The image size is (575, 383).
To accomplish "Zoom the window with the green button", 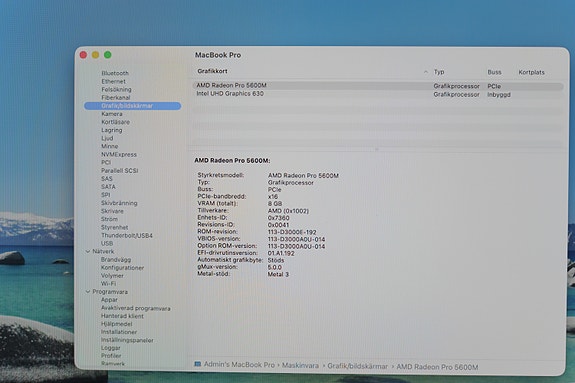I will click(107, 55).
